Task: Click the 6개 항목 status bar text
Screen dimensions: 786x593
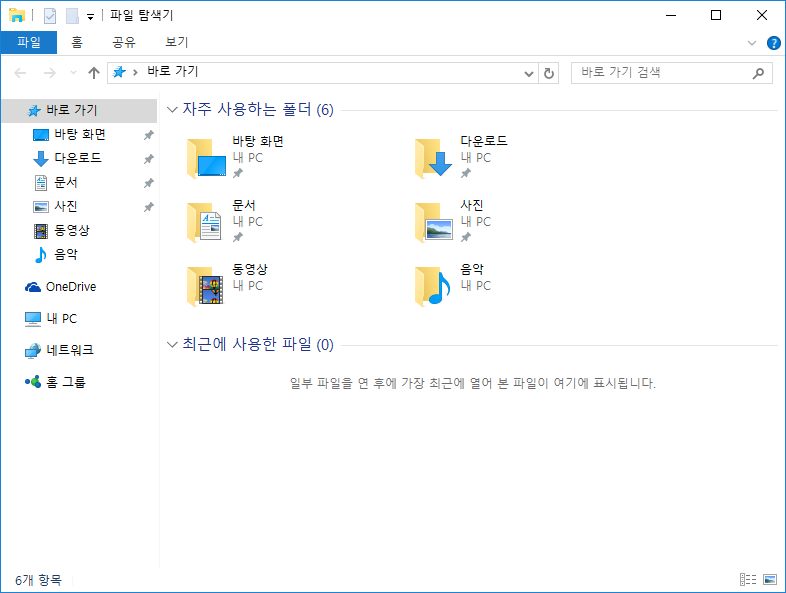Action: click(38, 580)
